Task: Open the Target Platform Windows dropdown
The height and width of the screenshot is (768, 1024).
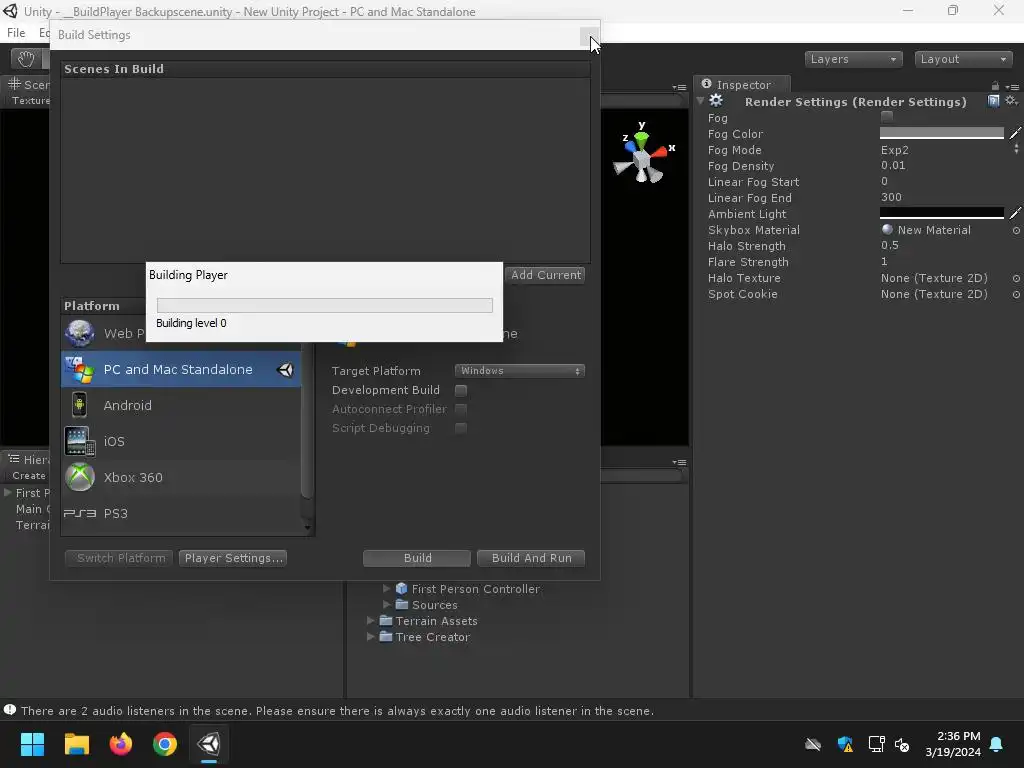Action: [519, 371]
